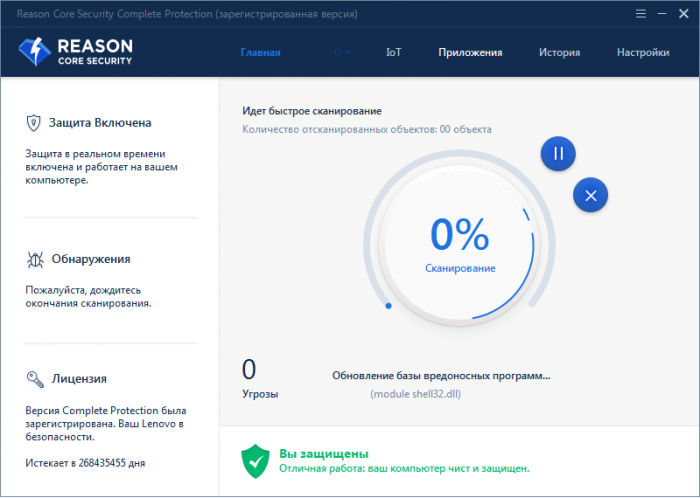The width and height of the screenshot is (700, 498).
Task: Click the key icon beside Лицензия
Action: pos(35,379)
